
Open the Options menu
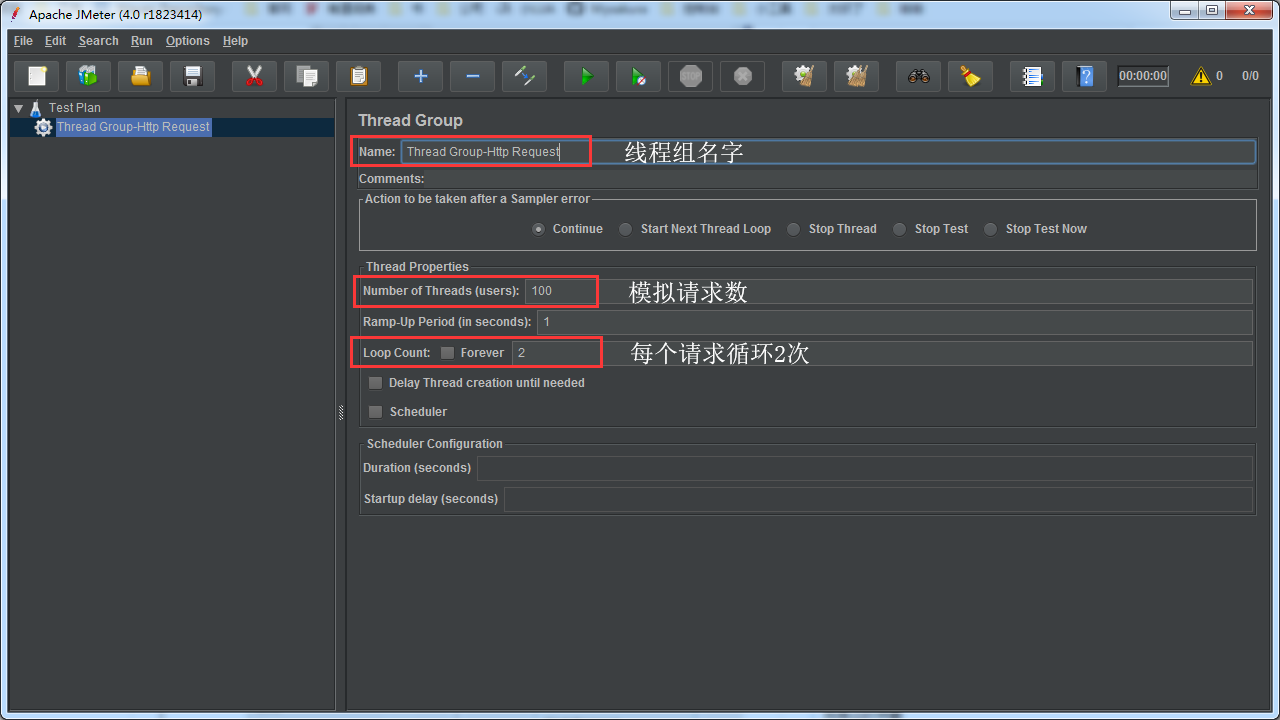[x=188, y=41]
